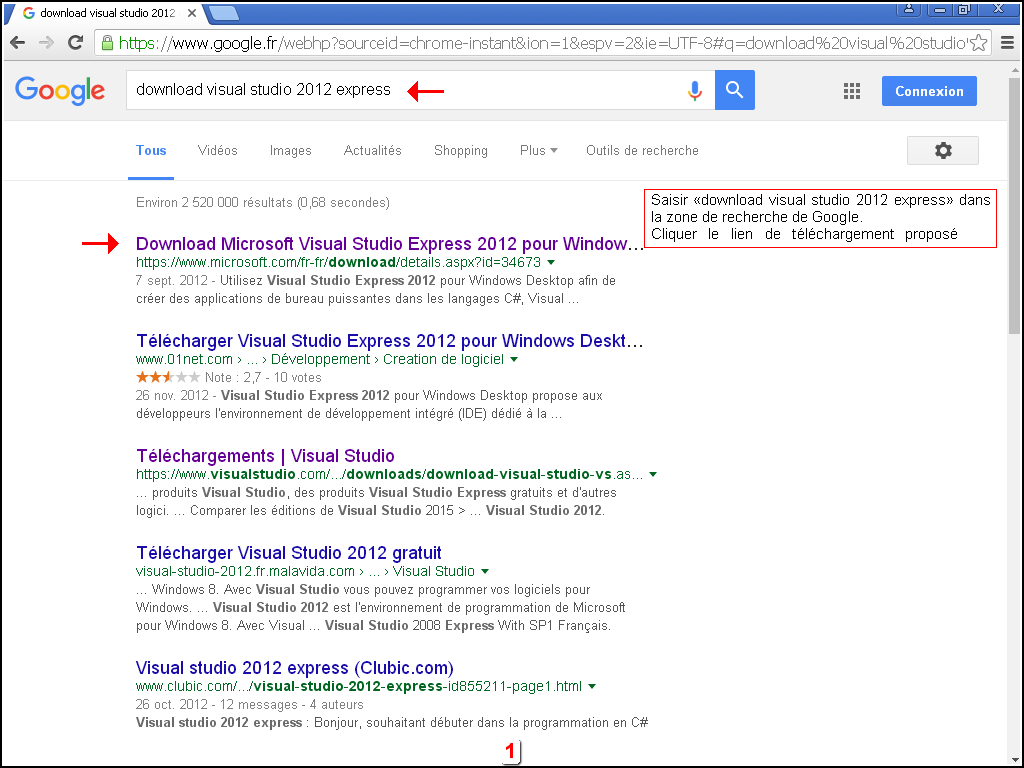Open the 01net Télécharger Visual Studio Express result
The width and height of the screenshot is (1024, 768).
point(389,341)
